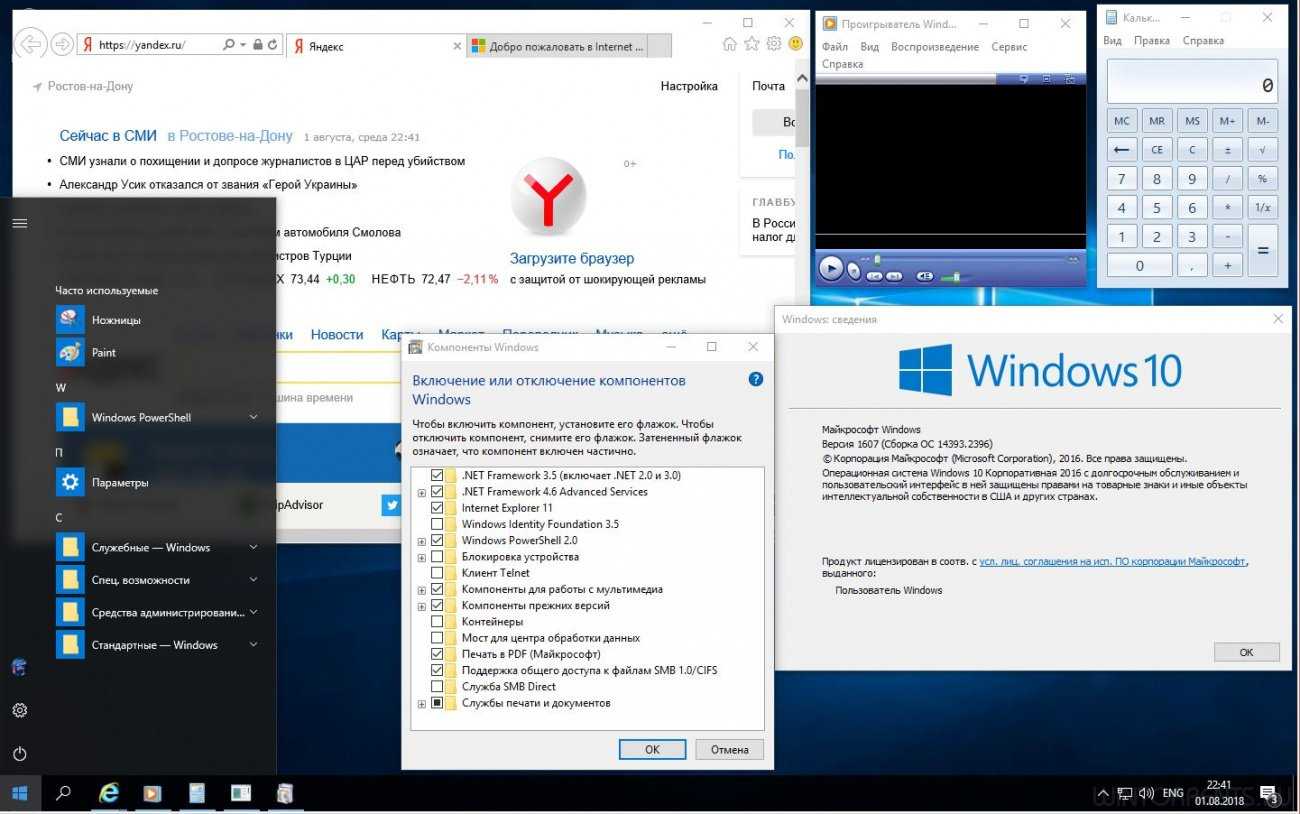This screenshot has height=814, width=1300.
Task: Click the Stop button in Media Player
Action: click(x=854, y=270)
